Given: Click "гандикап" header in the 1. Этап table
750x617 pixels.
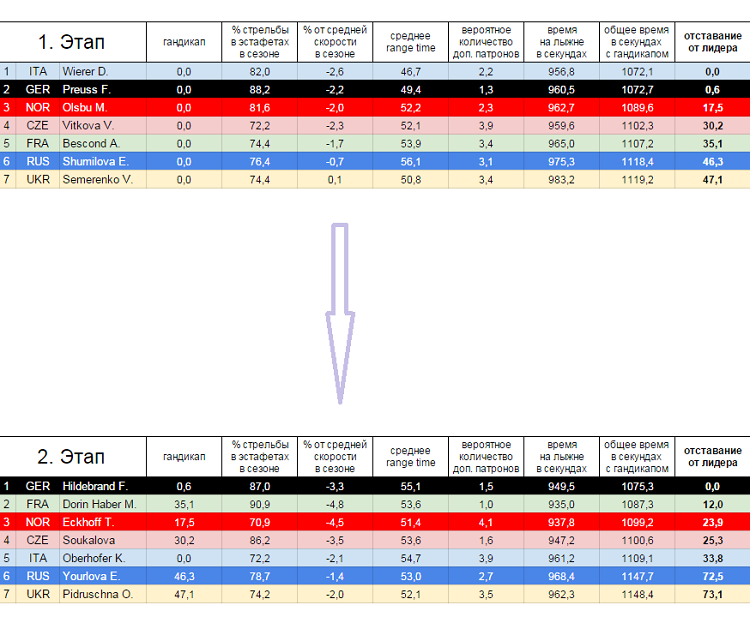Looking at the screenshot, I should pyautogui.click(x=184, y=42).
